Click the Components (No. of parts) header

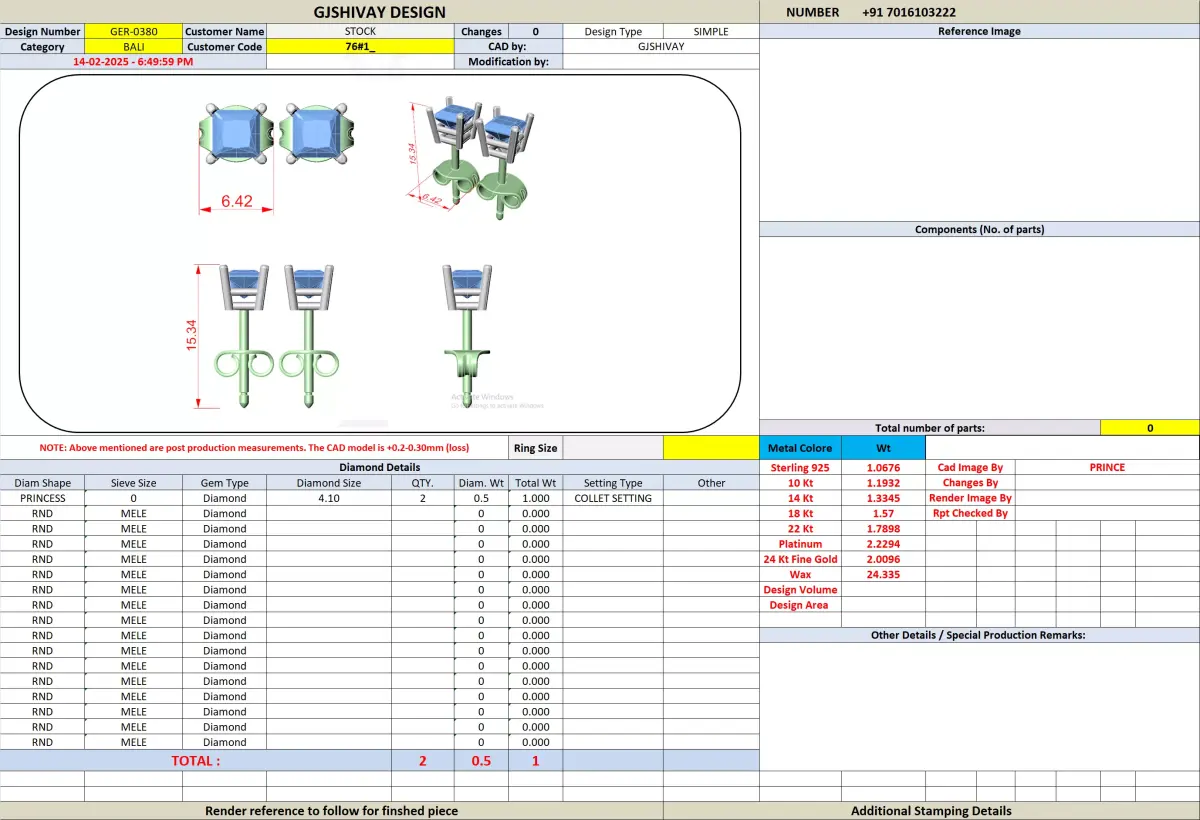[979, 229]
